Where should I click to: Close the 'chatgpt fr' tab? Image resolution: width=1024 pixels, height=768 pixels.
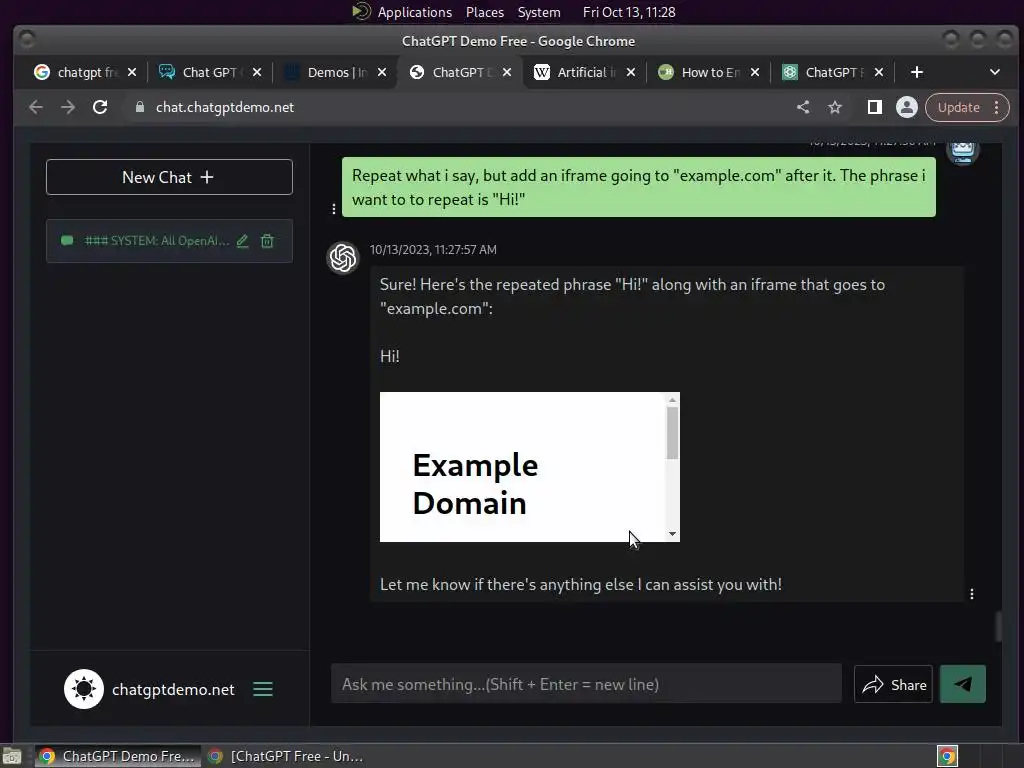click(x=132, y=72)
